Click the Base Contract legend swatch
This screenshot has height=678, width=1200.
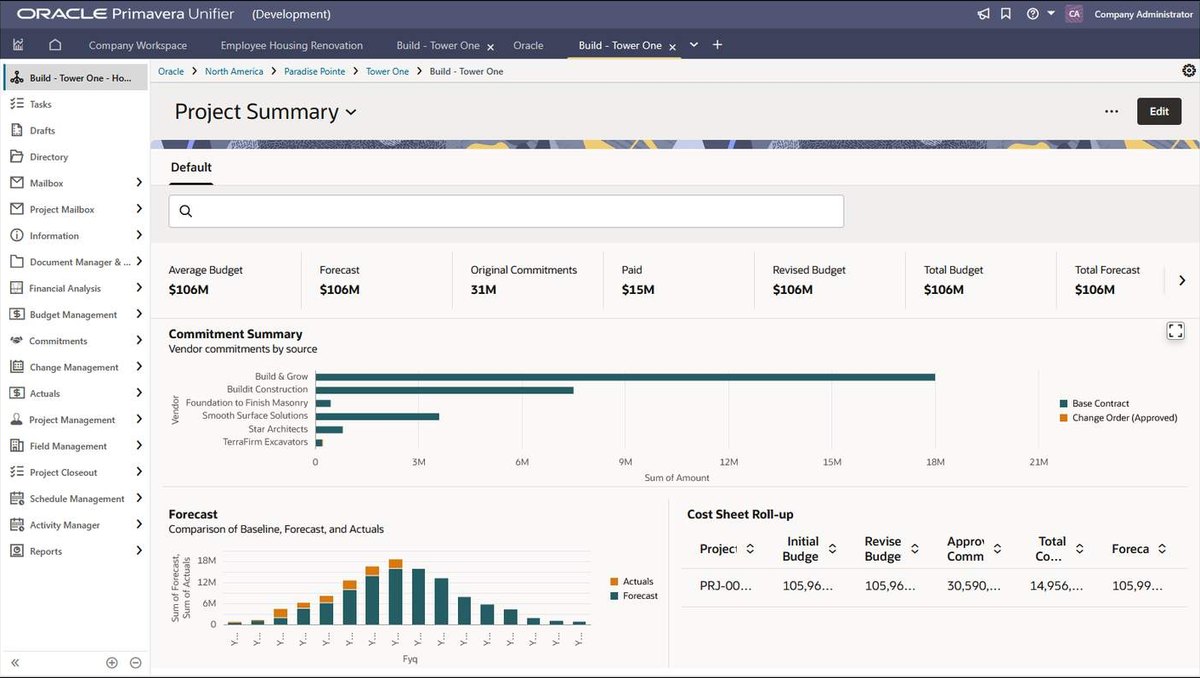pos(1064,404)
